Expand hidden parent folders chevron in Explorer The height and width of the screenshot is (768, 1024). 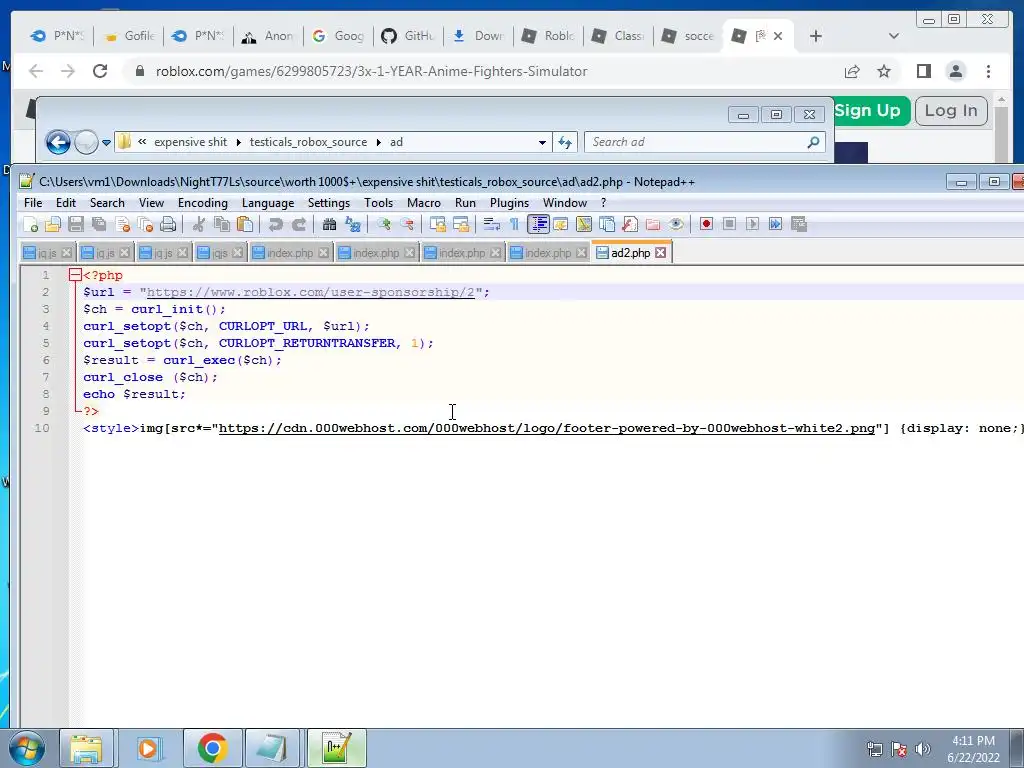142,142
